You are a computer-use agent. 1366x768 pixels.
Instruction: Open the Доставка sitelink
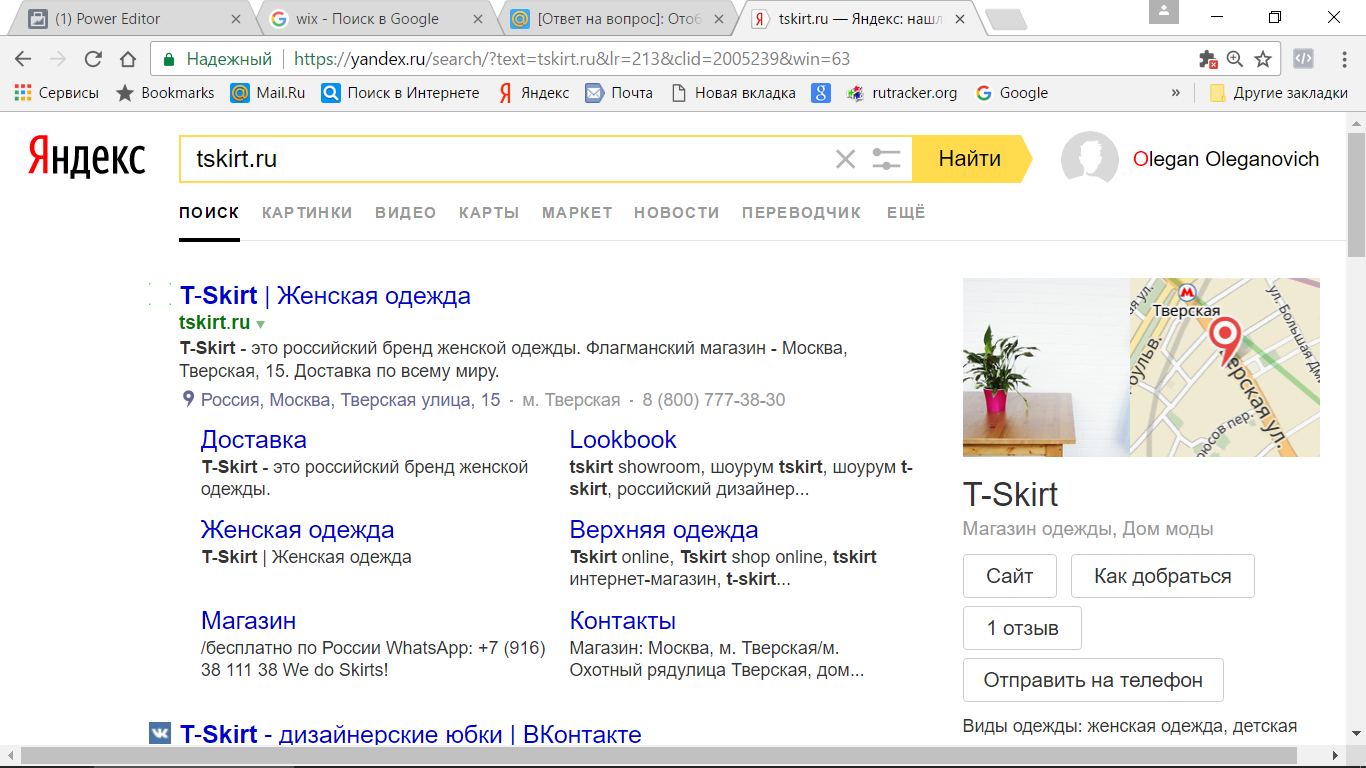(x=254, y=440)
